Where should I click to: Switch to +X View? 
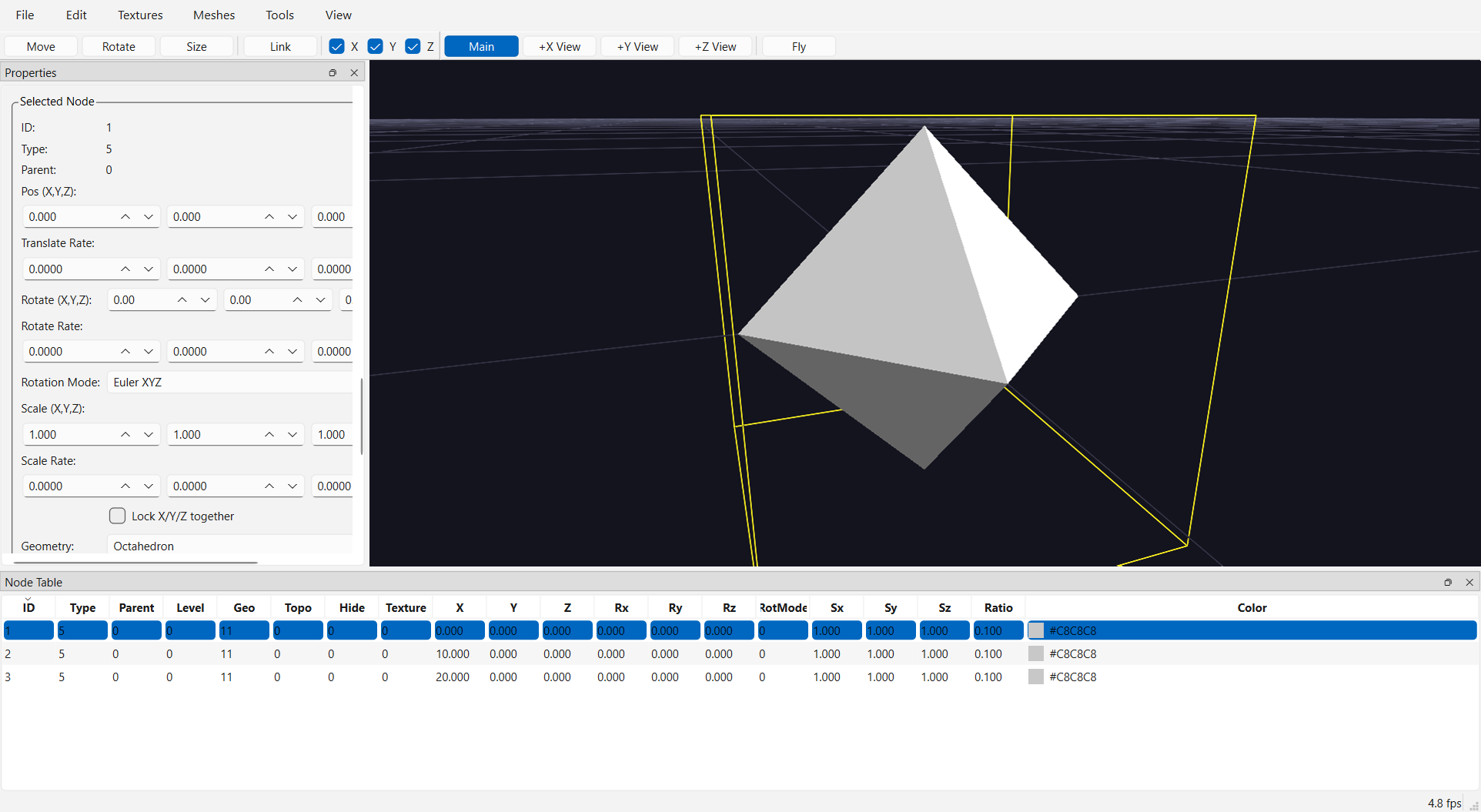pyautogui.click(x=560, y=46)
